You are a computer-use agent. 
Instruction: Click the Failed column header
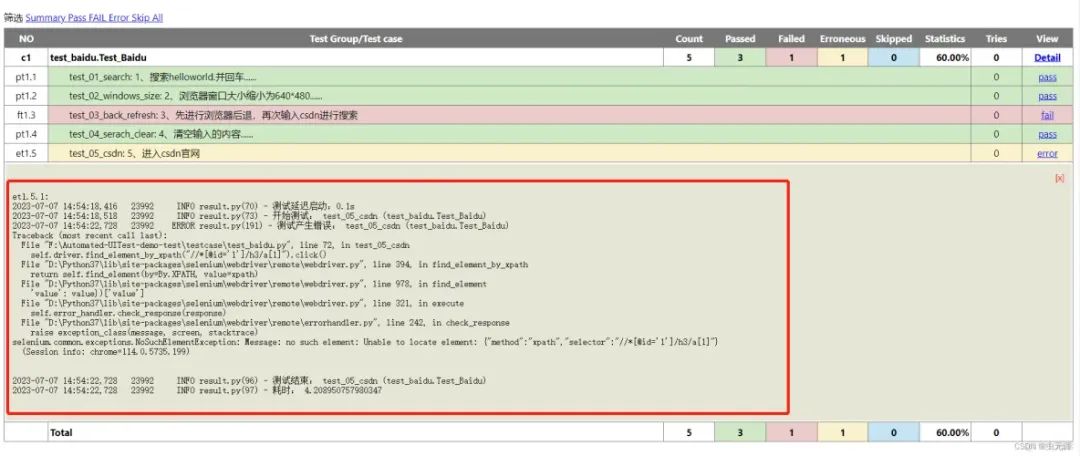(x=791, y=39)
